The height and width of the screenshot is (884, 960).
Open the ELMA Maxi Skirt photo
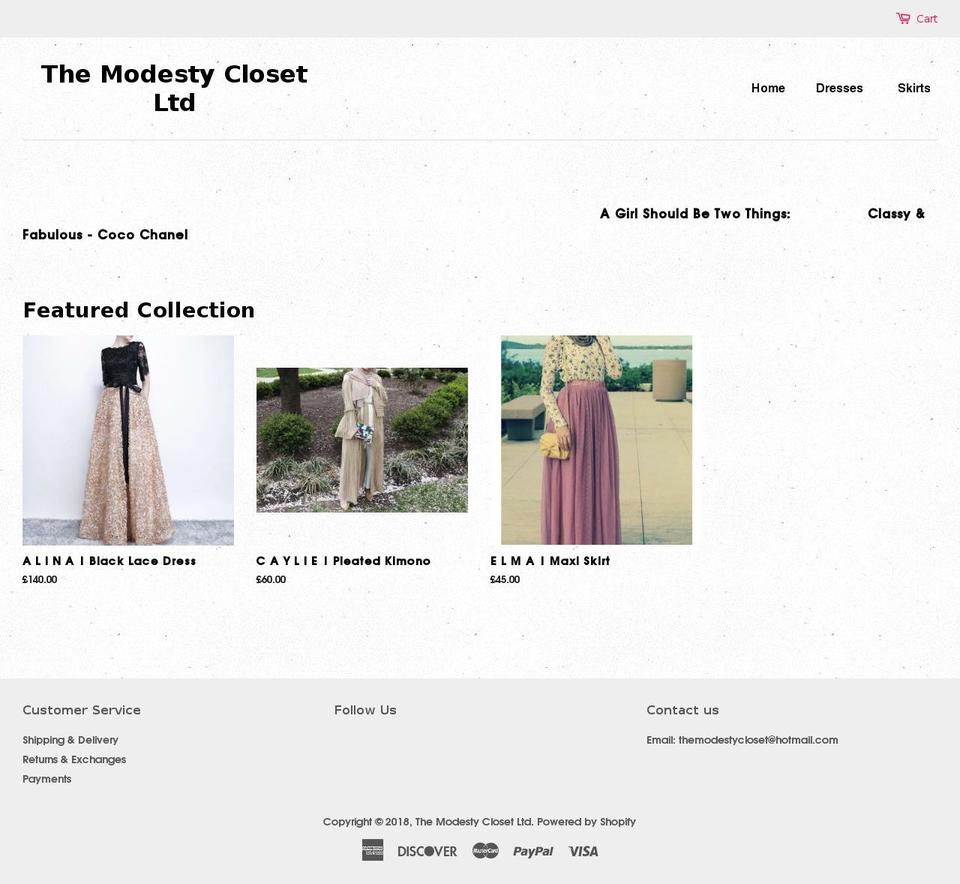pyautogui.click(x=596, y=440)
